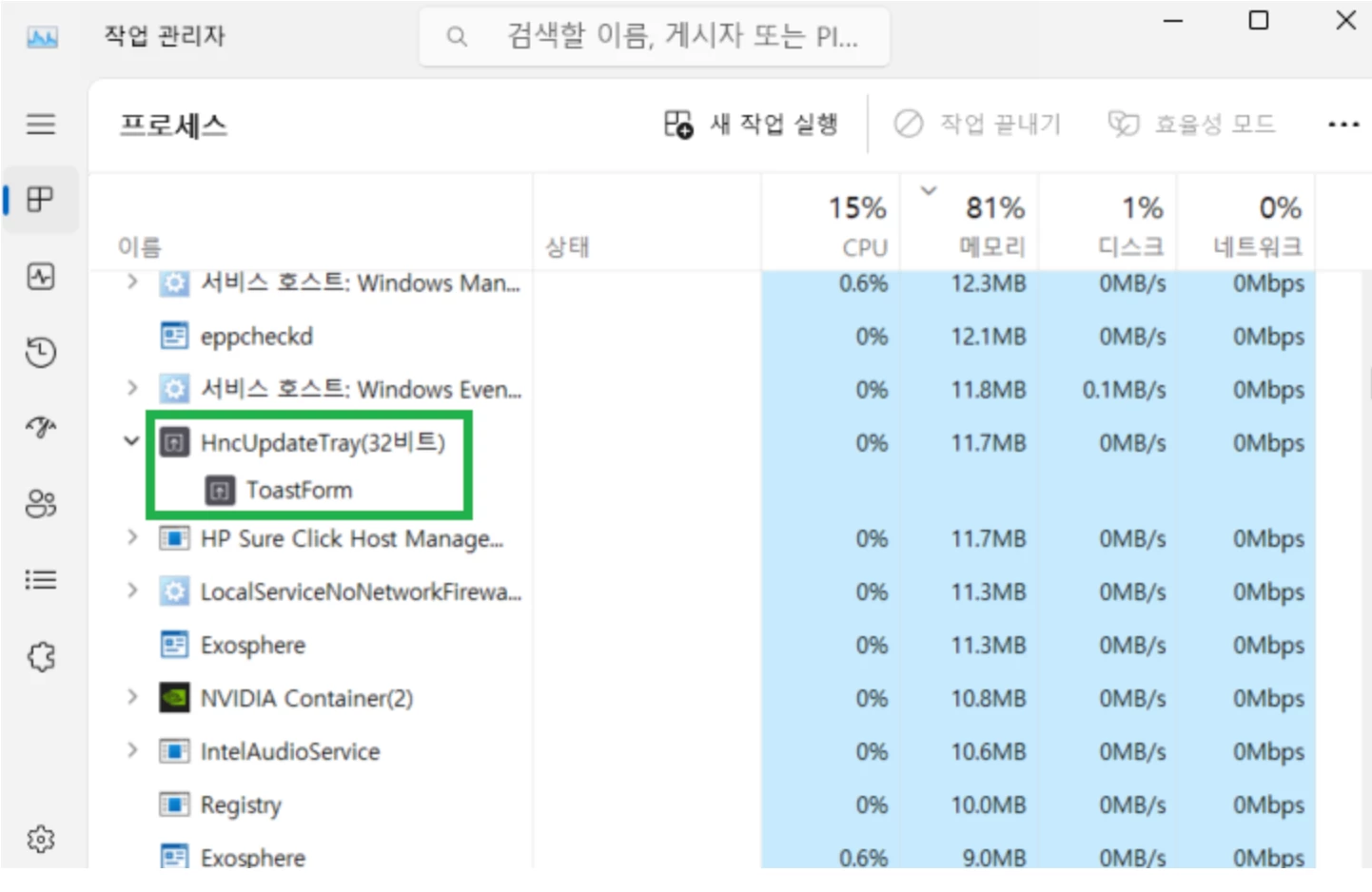Viewport: 1372px width, 892px height.
Task: Select the Registry process name
Action: tap(241, 805)
